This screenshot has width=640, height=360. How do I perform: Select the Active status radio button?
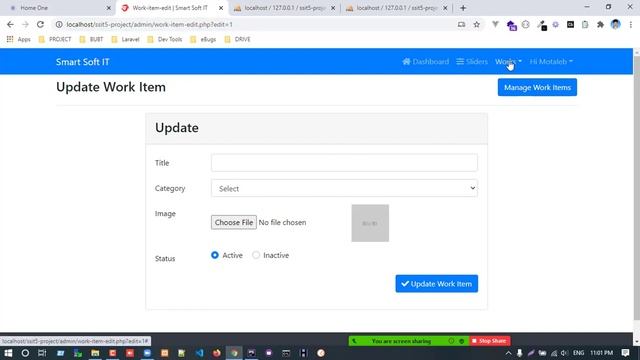coord(215,255)
